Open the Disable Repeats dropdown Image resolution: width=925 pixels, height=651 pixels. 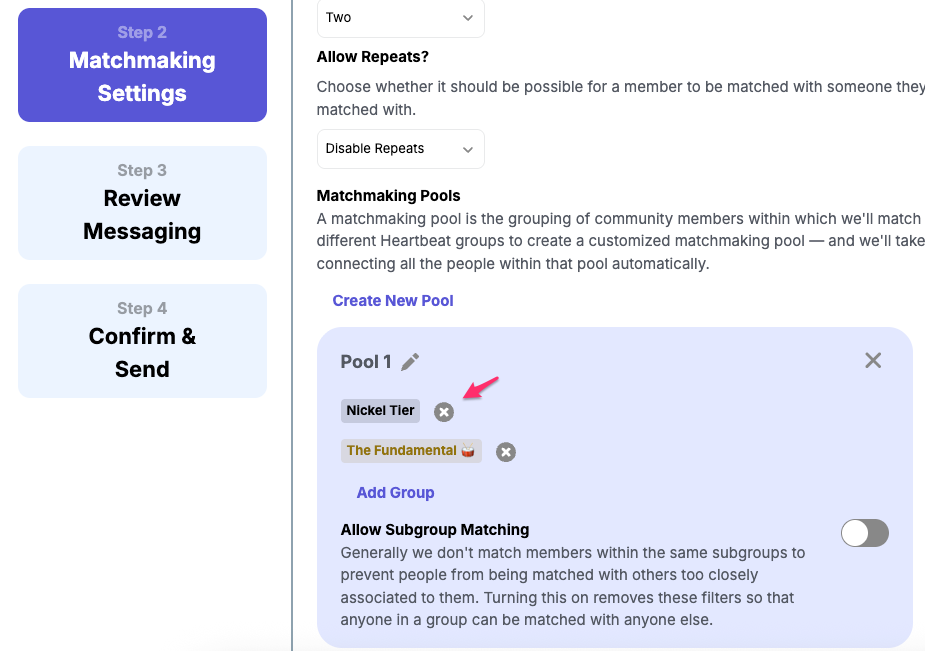click(400, 149)
